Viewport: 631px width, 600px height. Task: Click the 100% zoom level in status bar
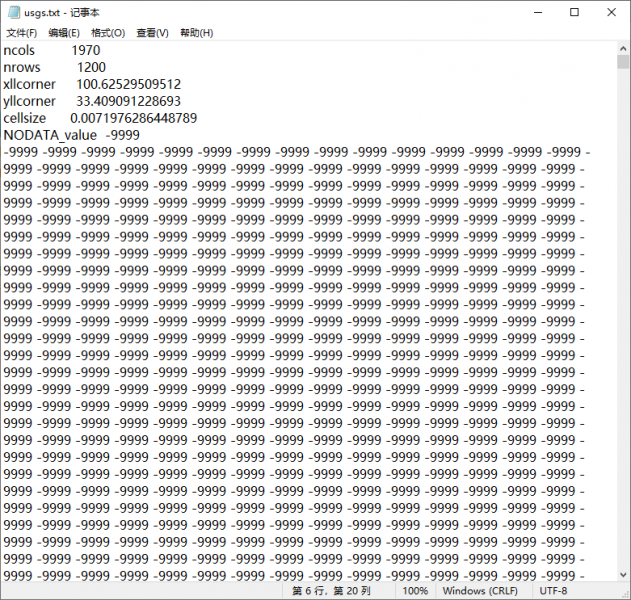(415, 591)
